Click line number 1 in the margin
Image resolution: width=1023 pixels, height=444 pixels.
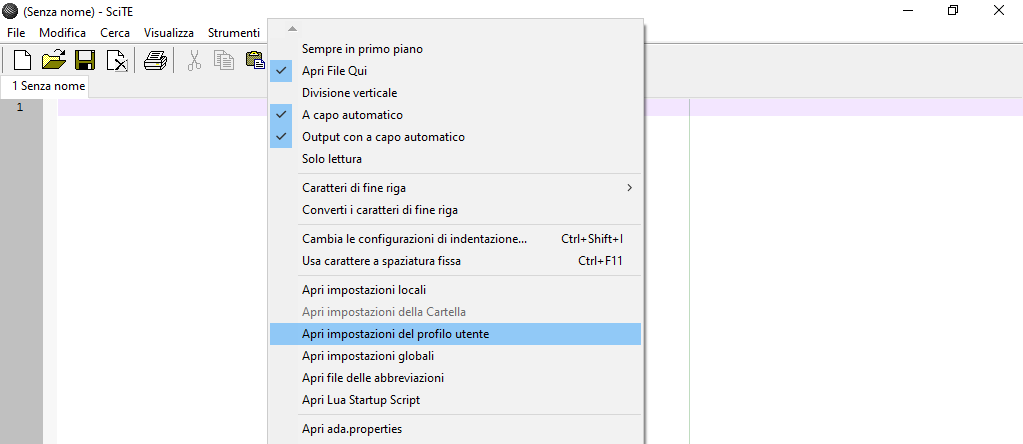[20, 107]
